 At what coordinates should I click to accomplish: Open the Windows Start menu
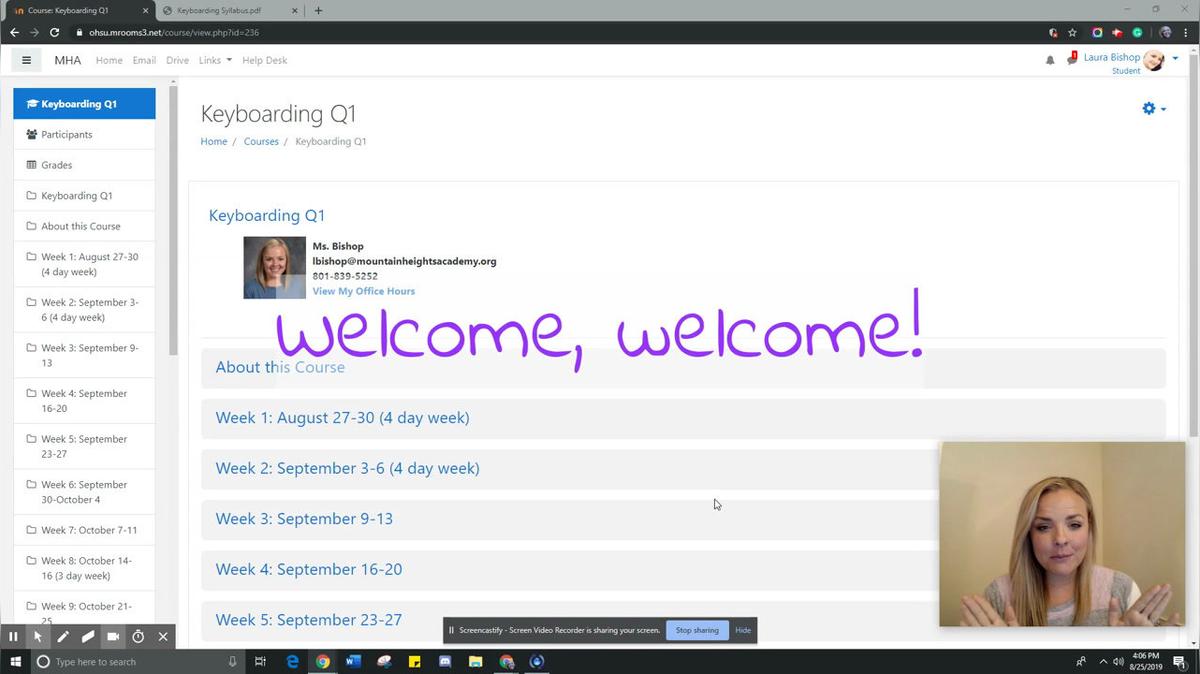coord(15,661)
